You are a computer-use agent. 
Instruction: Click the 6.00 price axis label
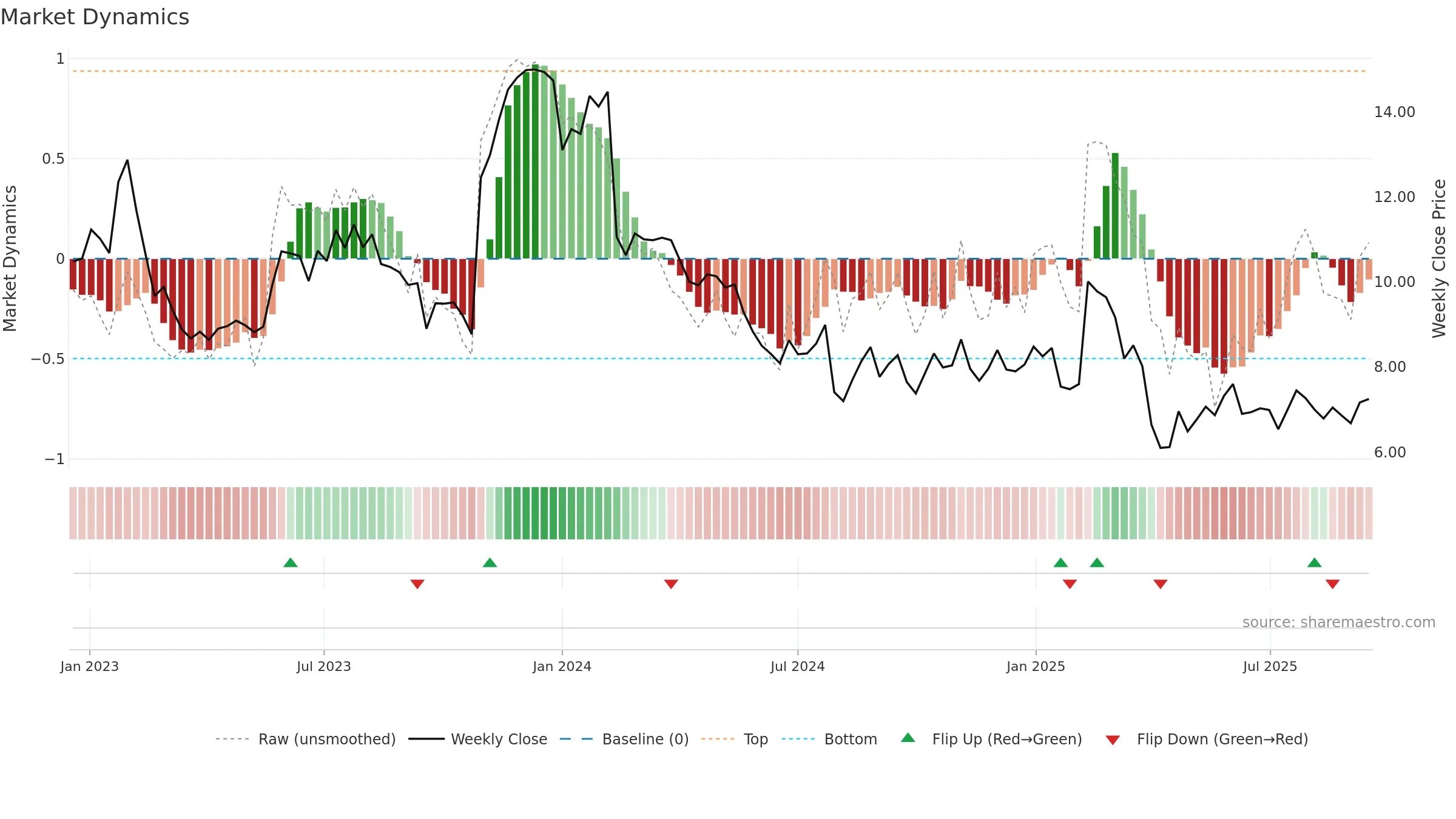(1390, 453)
